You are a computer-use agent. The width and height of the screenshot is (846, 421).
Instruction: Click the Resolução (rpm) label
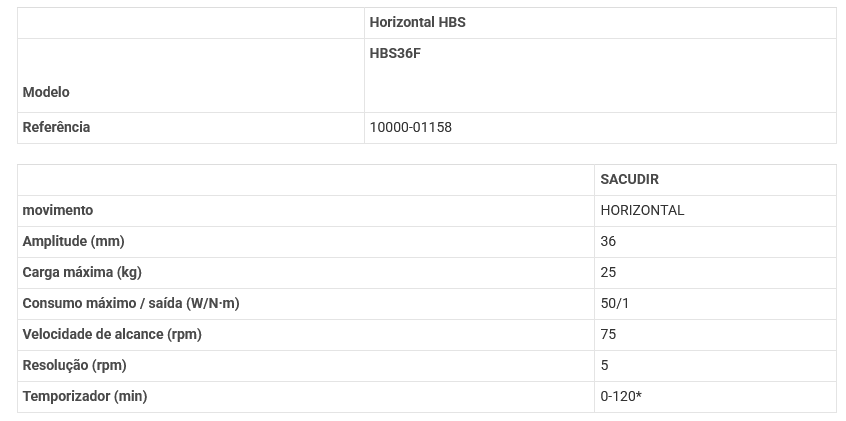(74, 365)
